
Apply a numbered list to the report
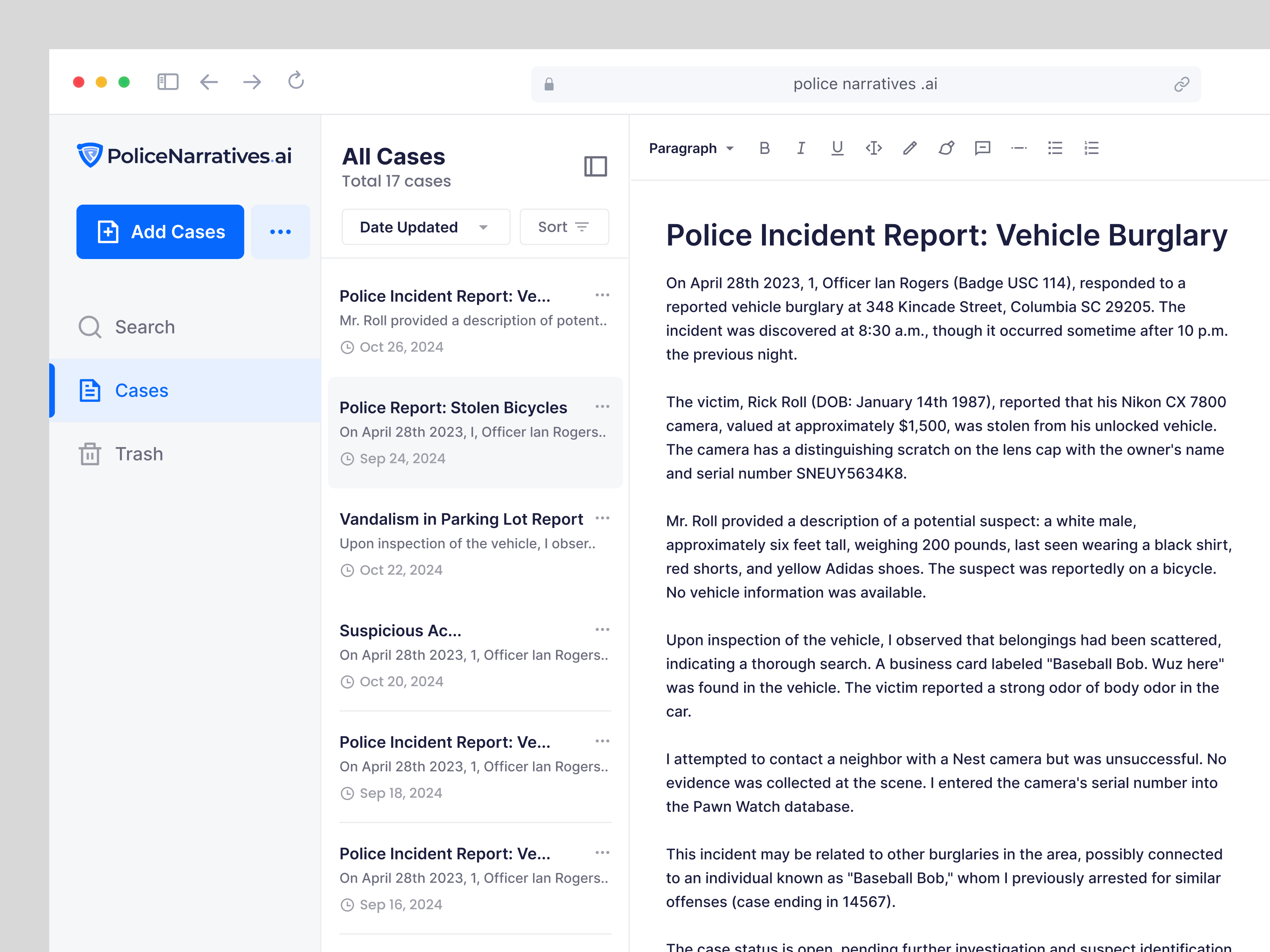click(1091, 148)
